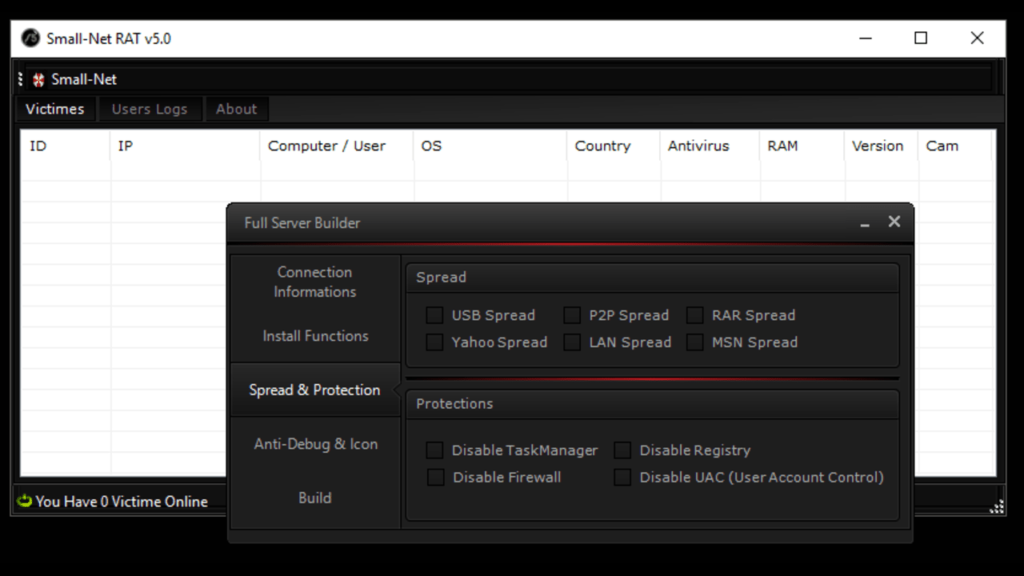This screenshot has height=576, width=1024.
Task: Select Install Functions section
Action: click(315, 336)
